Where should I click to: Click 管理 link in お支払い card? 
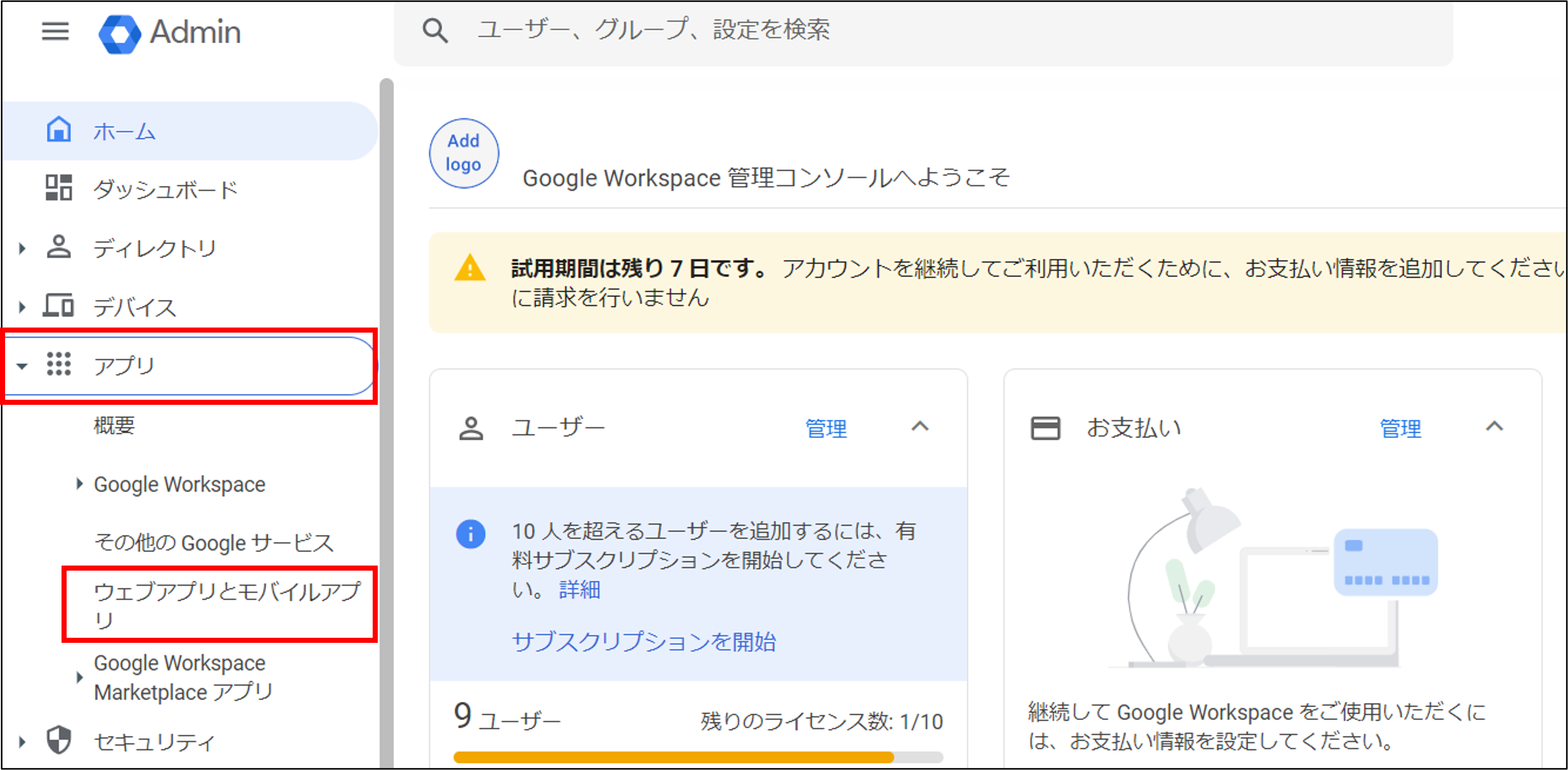(x=1400, y=429)
